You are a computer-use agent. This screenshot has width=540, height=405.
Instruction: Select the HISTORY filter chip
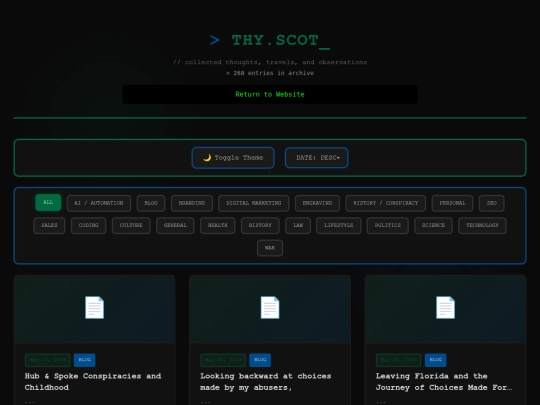coord(260,226)
